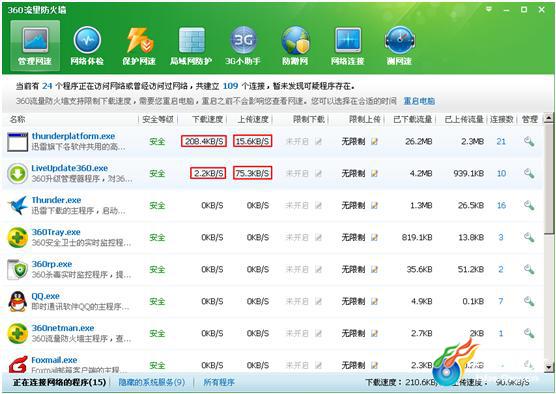
Task: Select the QQ.exe program name
Action: (45, 296)
